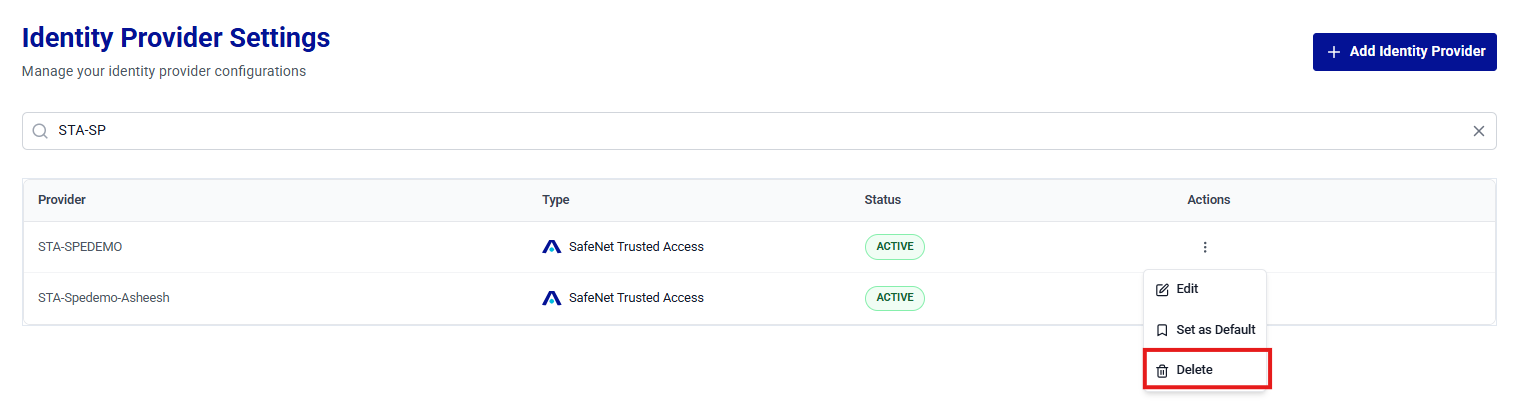1514x410 pixels.
Task: Click the Add Identity Provider button
Action: 1404,52
